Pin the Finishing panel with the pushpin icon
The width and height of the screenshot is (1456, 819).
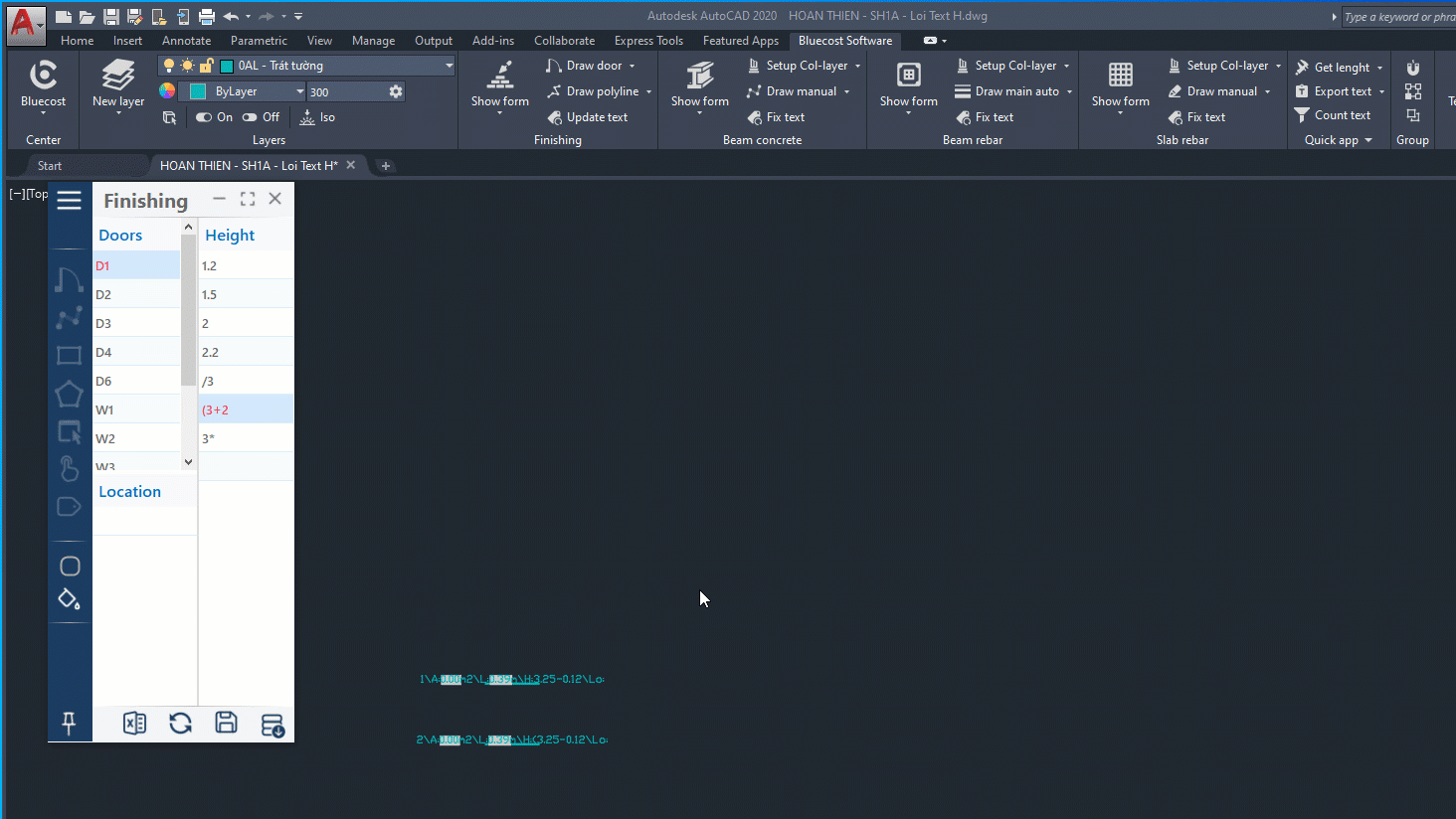pyautogui.click(x=69, y=724)
